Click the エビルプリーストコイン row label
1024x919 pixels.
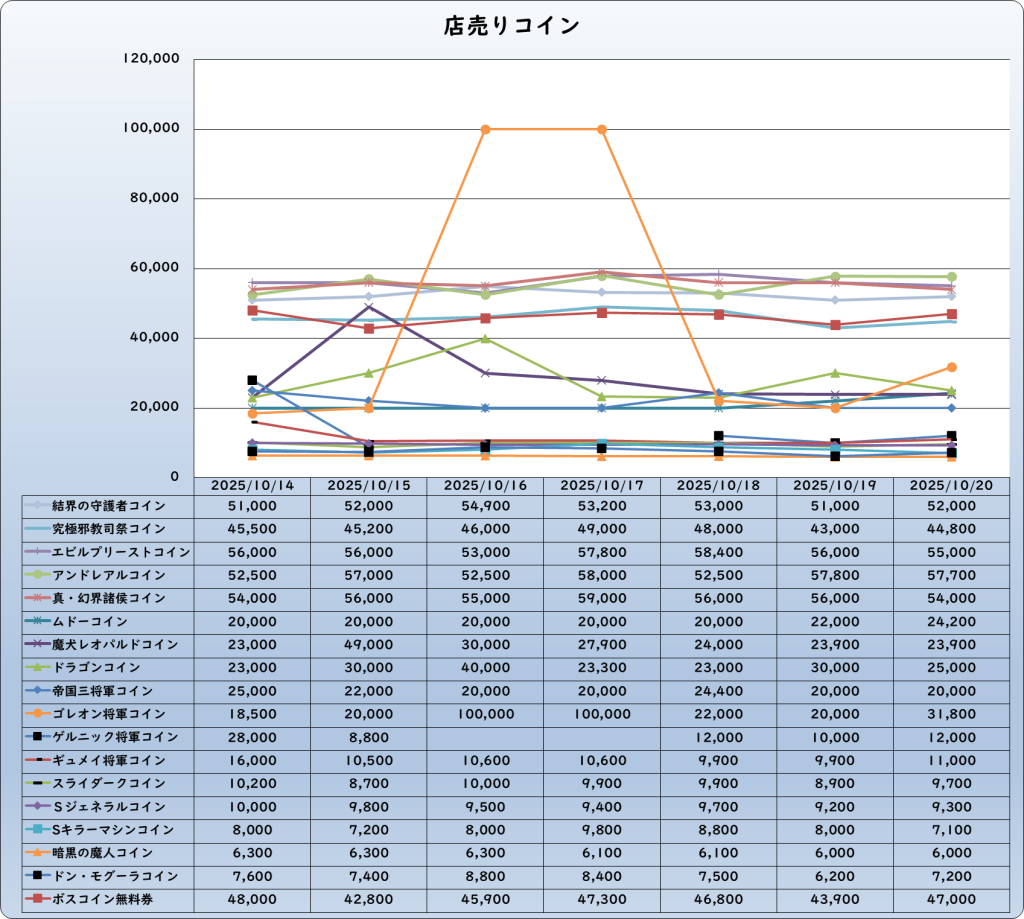point(120,552)
